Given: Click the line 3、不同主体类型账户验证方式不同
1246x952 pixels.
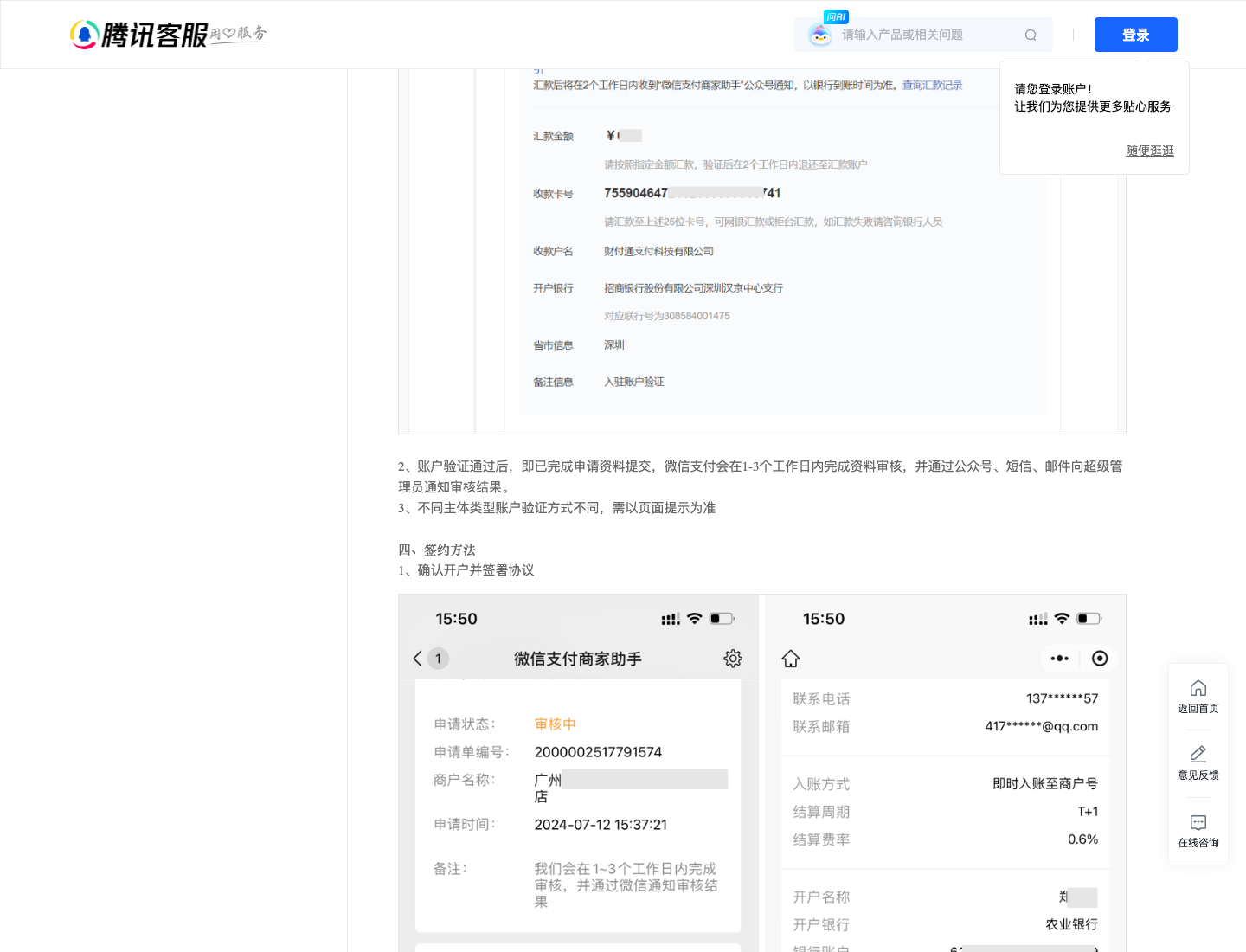Looking at the screenshot, I should 557,508.
